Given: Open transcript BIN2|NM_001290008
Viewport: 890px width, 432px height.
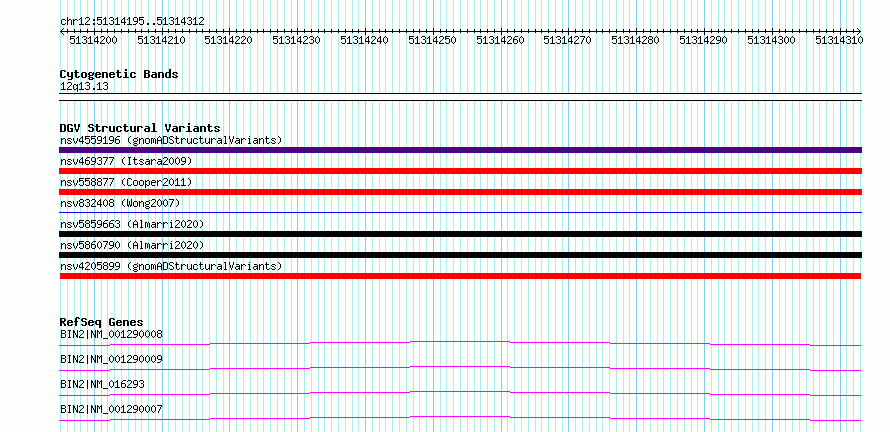Looking at the screenshot, I should pos(111,334).
